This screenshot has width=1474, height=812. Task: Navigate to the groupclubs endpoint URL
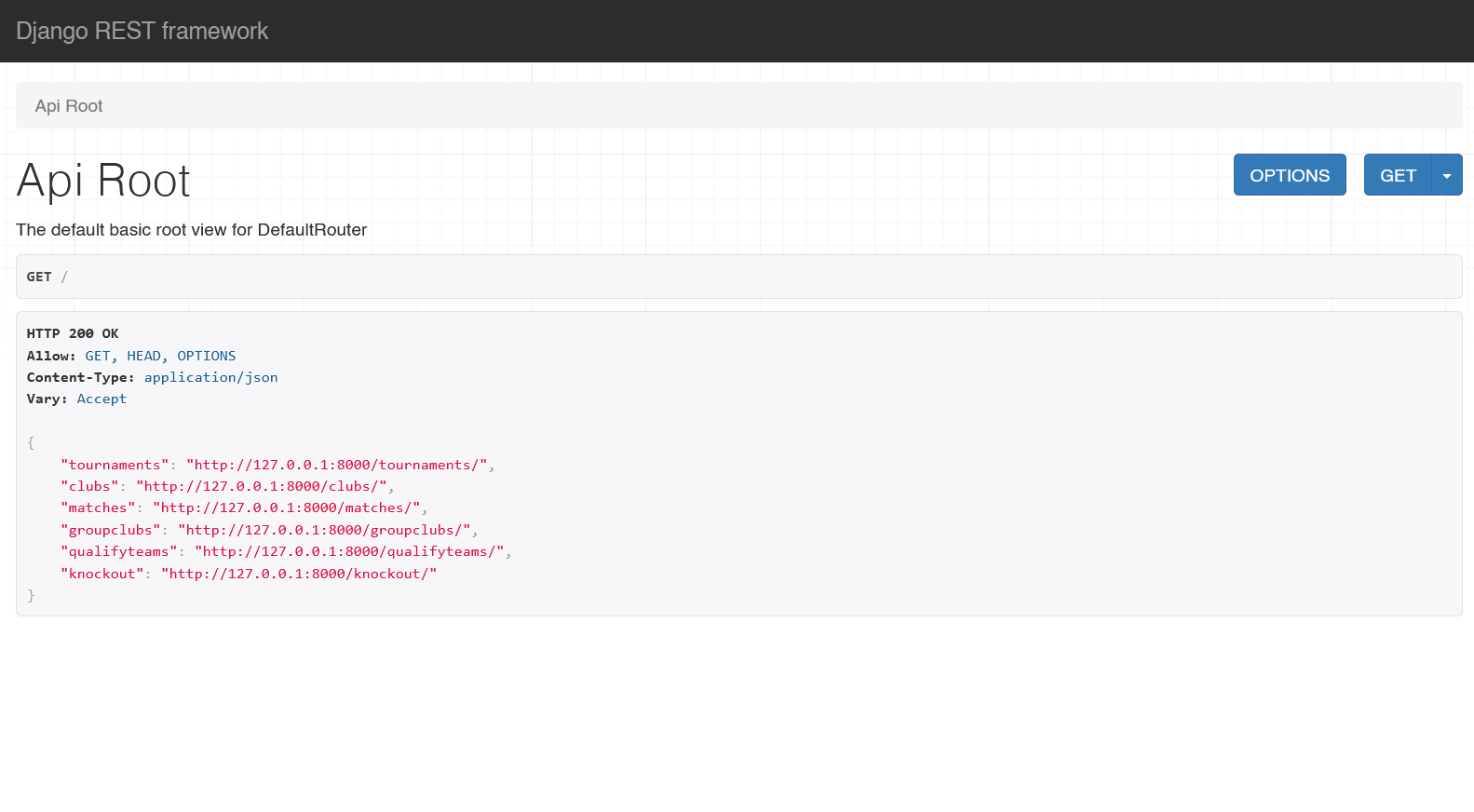click(324, 530)
